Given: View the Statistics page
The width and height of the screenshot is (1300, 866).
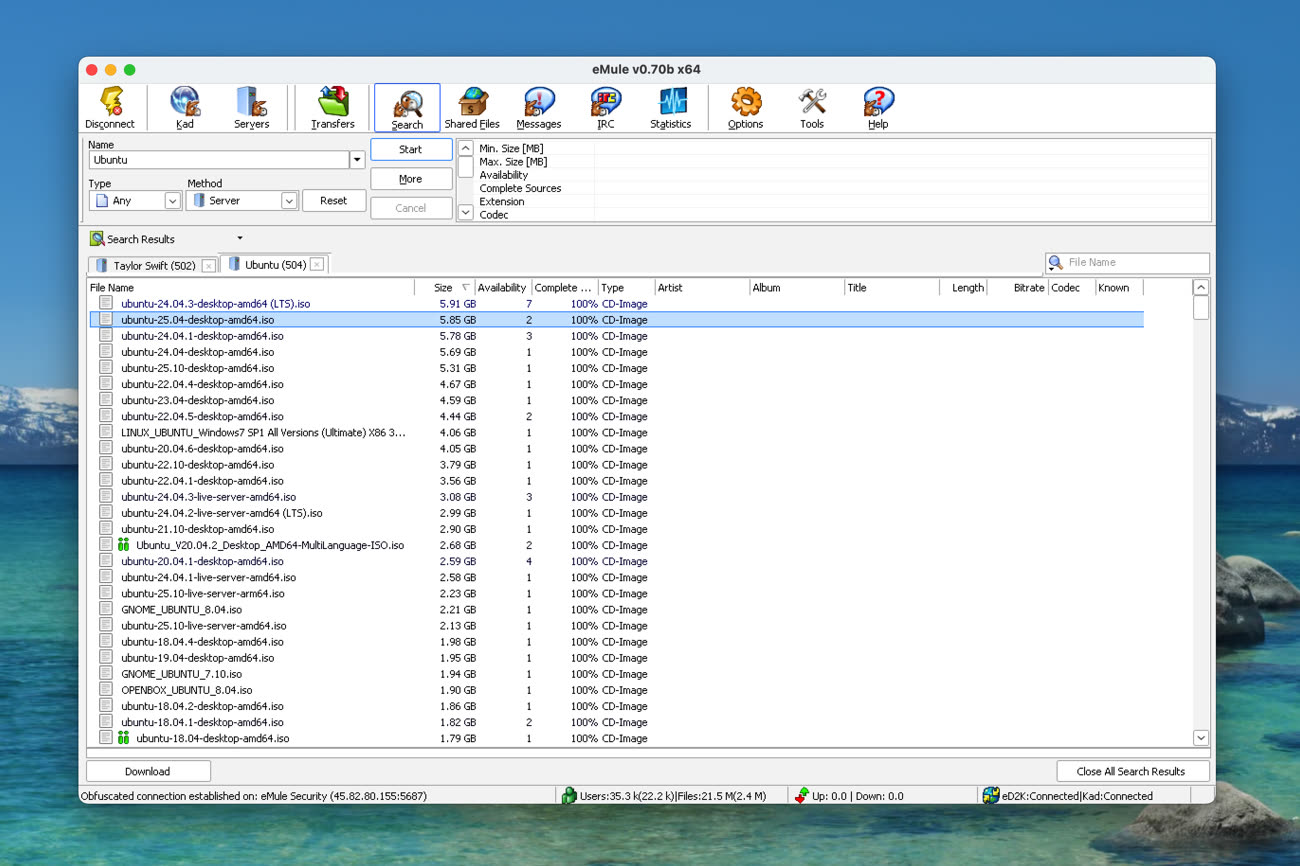Looking at the screenshot, I should point(670,108).
